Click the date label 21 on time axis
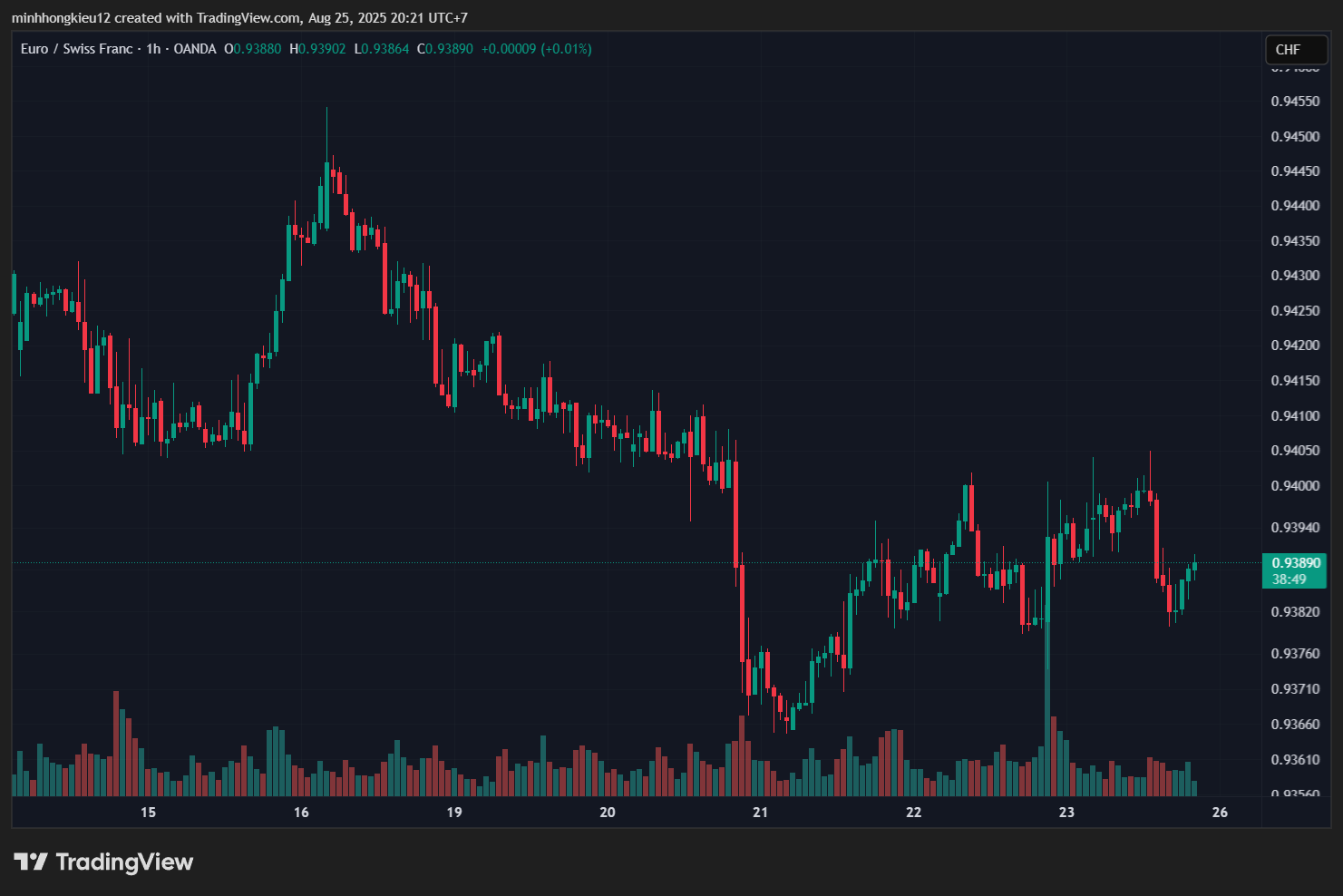Image resolution: width=1343 pixels, height=896 pixels. click(760, 813)
